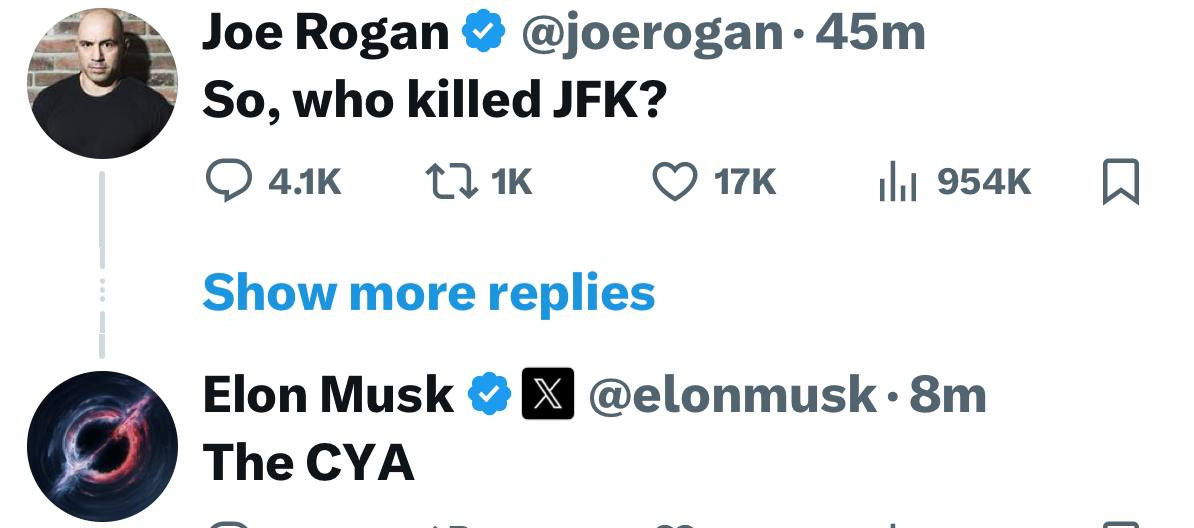
Task: Like the tweet with 17K hearts
Action: [673, 182]
